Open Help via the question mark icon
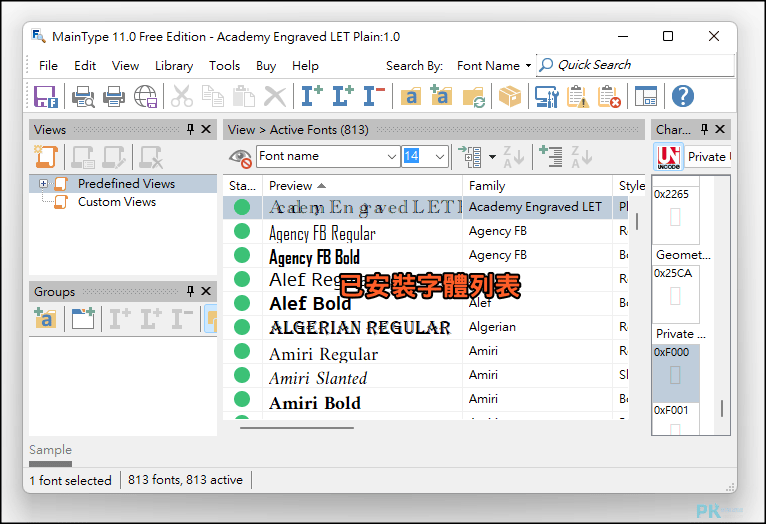766x524 pixels. (x=682, y=96)
